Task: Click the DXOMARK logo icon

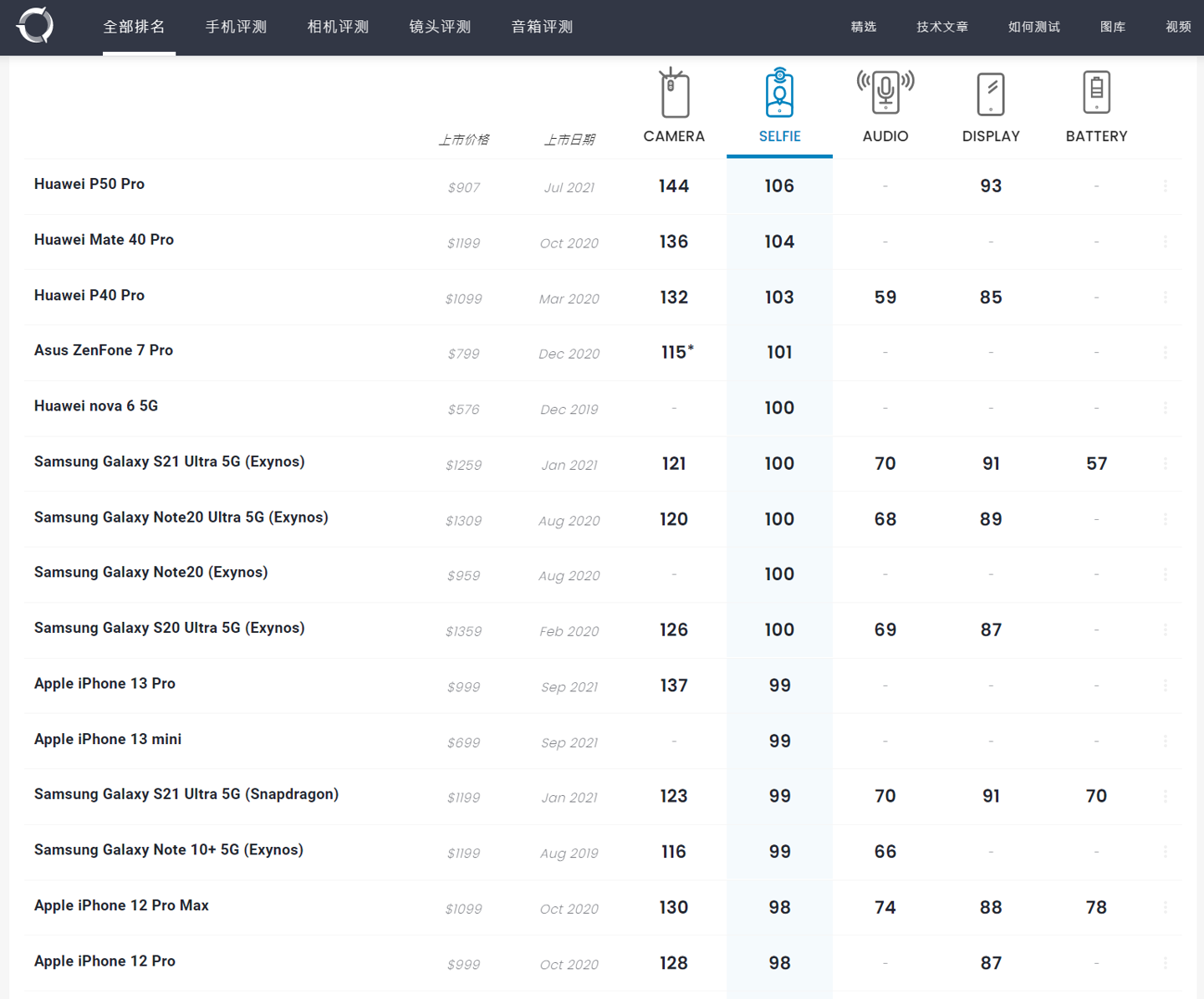Action: coord(35,25)
